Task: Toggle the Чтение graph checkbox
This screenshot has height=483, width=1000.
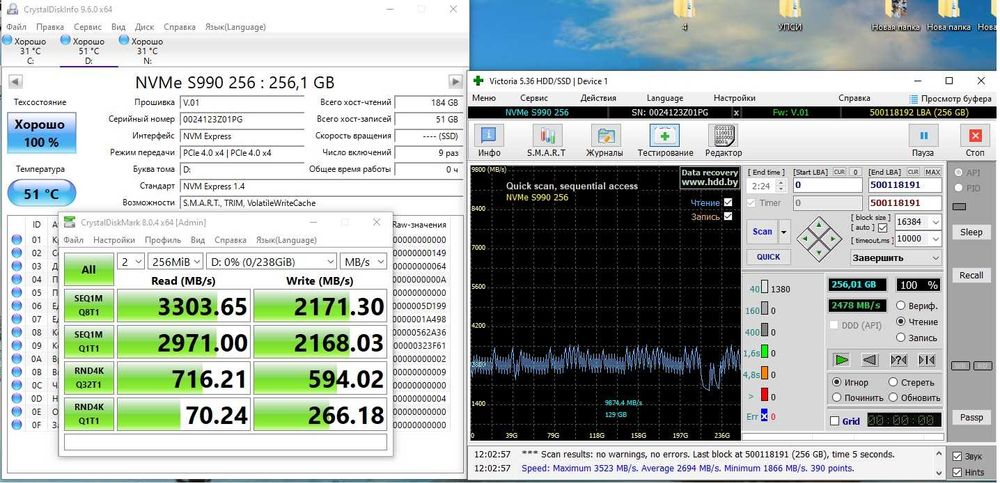Action: [728, 202]
